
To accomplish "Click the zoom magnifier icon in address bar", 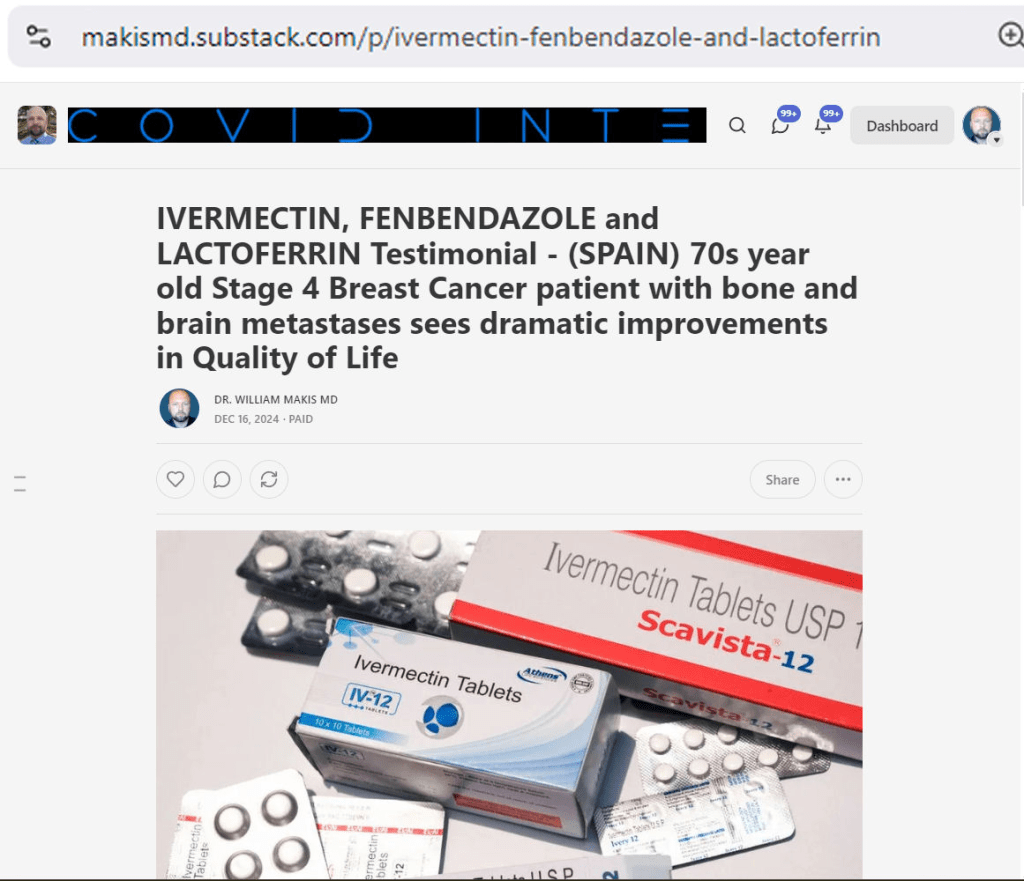I will [x=1011, y=34].
